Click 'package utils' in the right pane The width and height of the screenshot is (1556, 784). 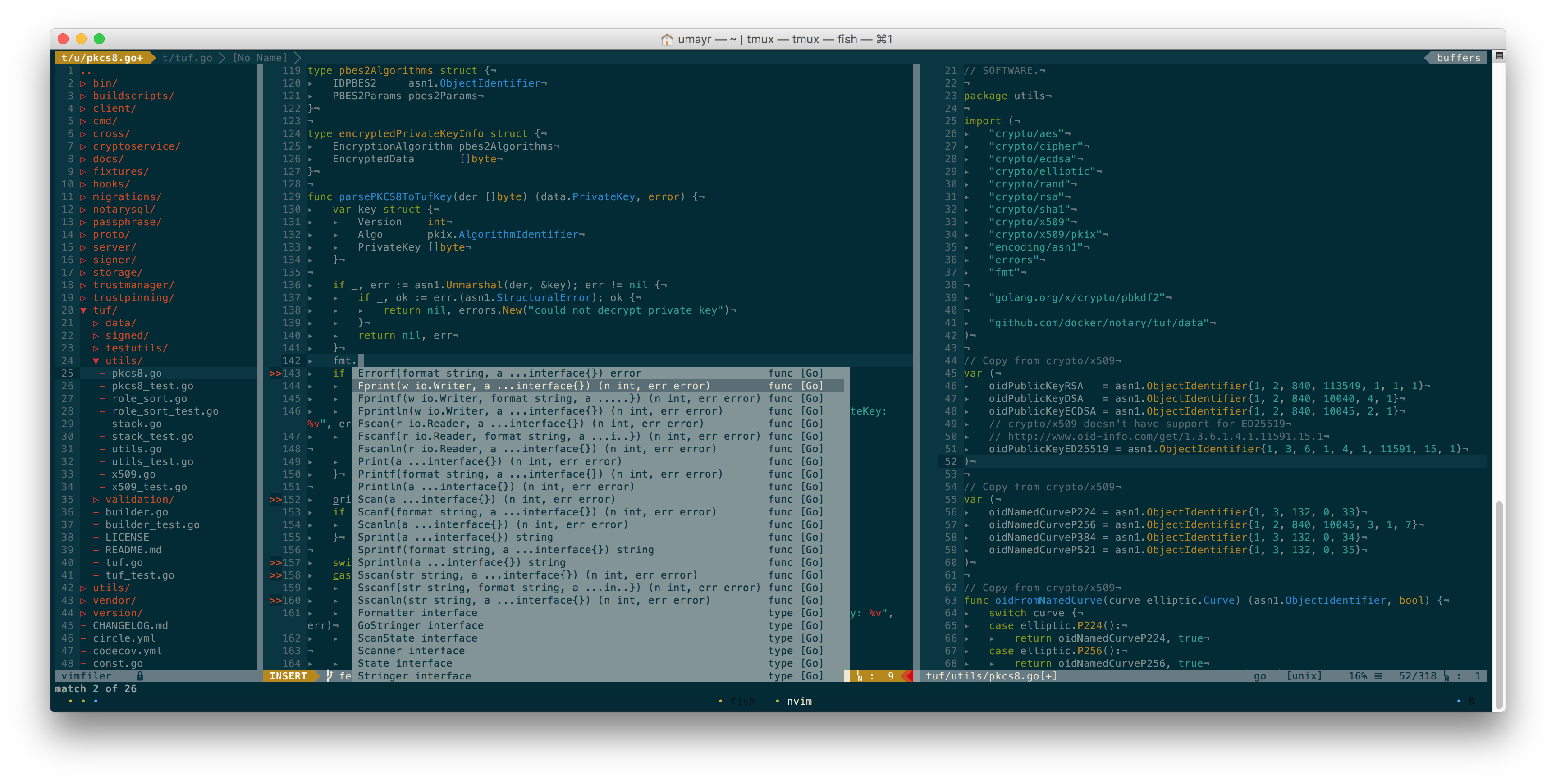click(1005, 96)
